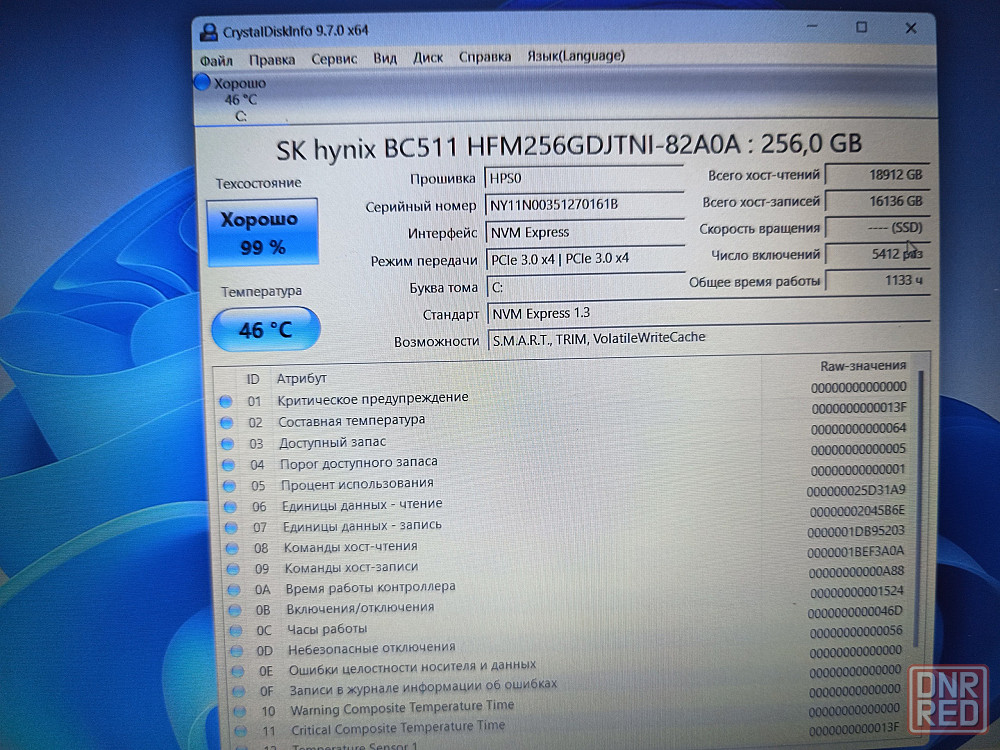This screenshot has width=1000, height=750.
Task: Click the transfer mode field PCIe 3.0 x4
Action: click(x=585, y=259)
